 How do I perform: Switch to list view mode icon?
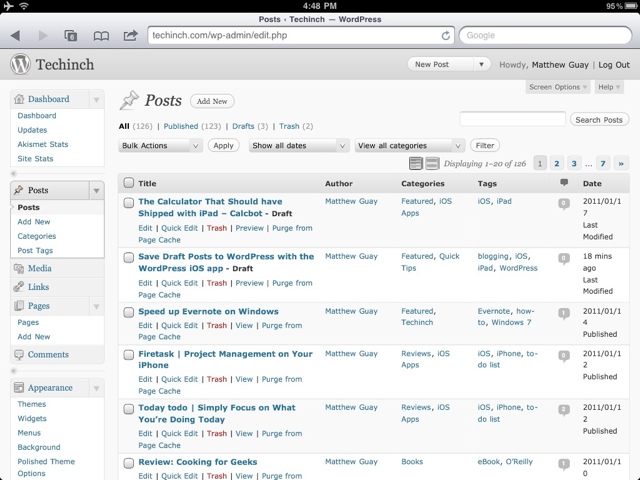click(x=416, y=163)
